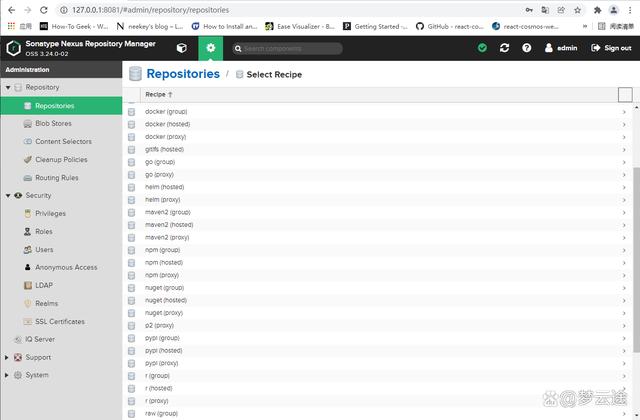
Task: Open Roles under Security
Action: coord(61,231)
